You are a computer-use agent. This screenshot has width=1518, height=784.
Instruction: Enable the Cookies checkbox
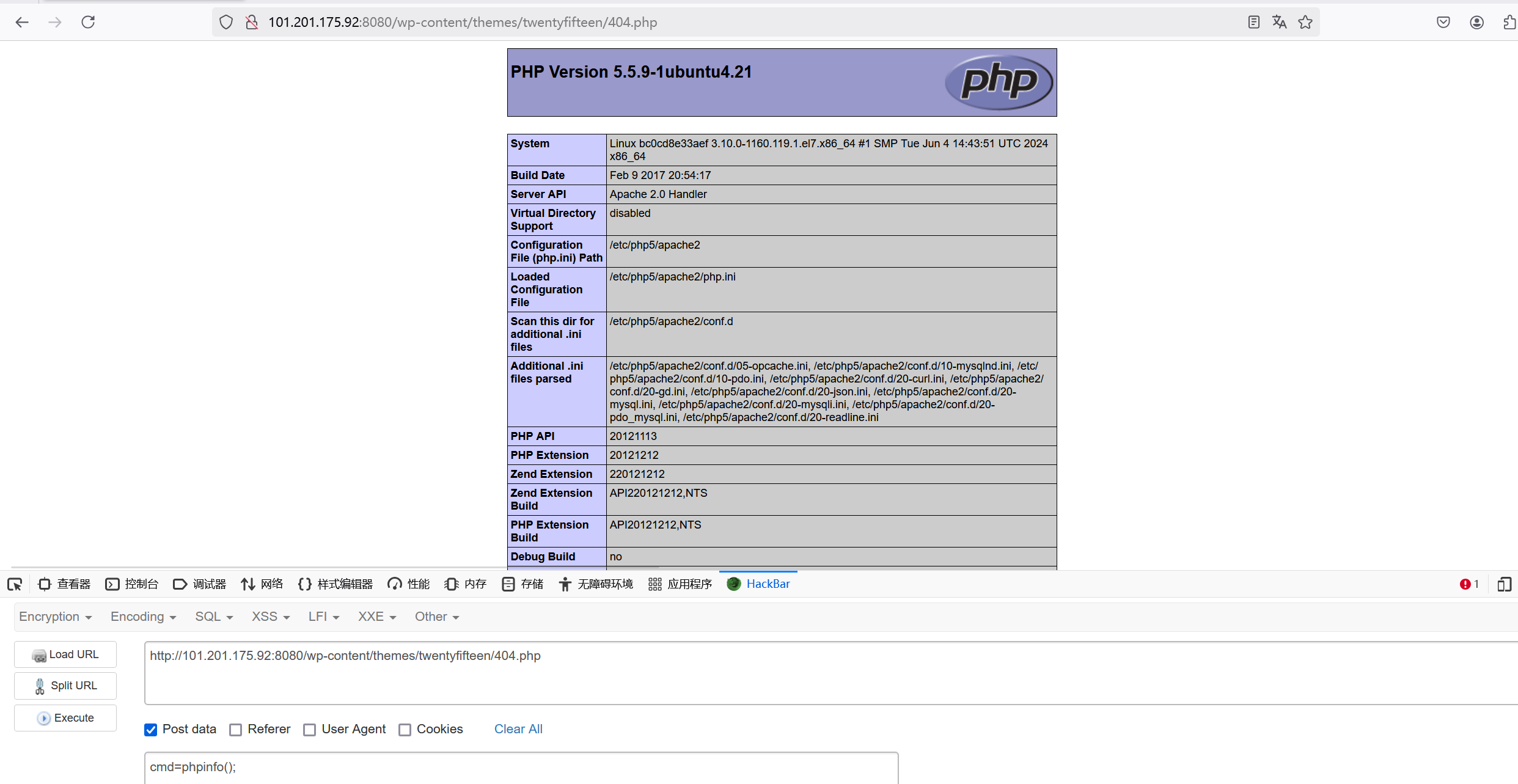point(405,730)
